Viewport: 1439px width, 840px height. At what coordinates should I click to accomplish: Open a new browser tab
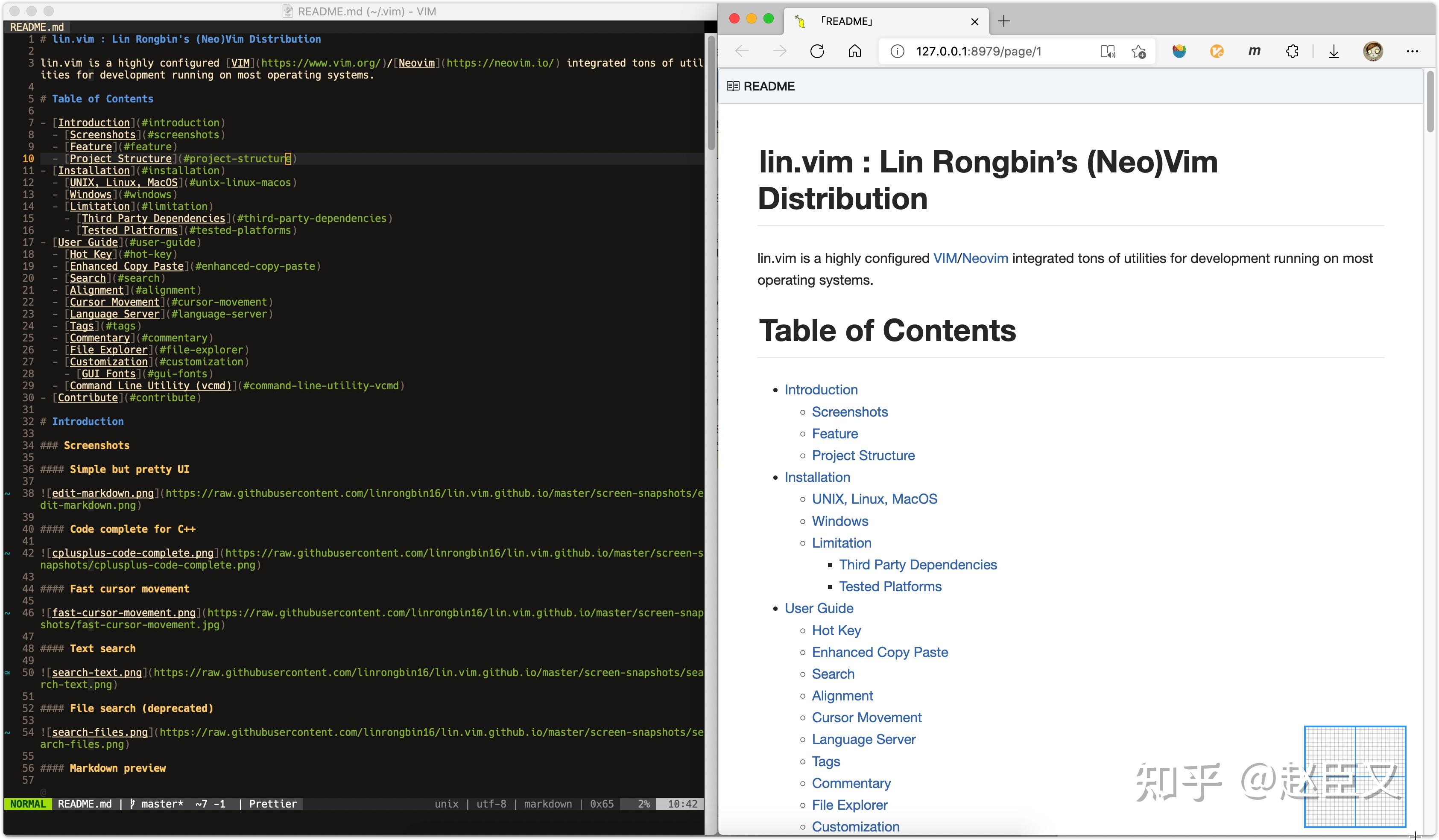[x=1003, y=21]
